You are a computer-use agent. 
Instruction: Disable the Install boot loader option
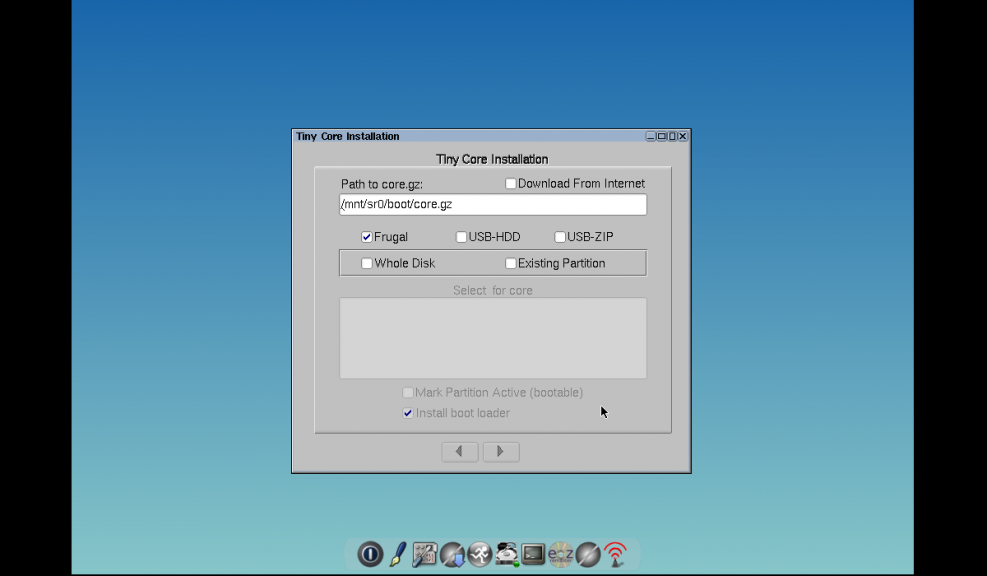[407, 412]
